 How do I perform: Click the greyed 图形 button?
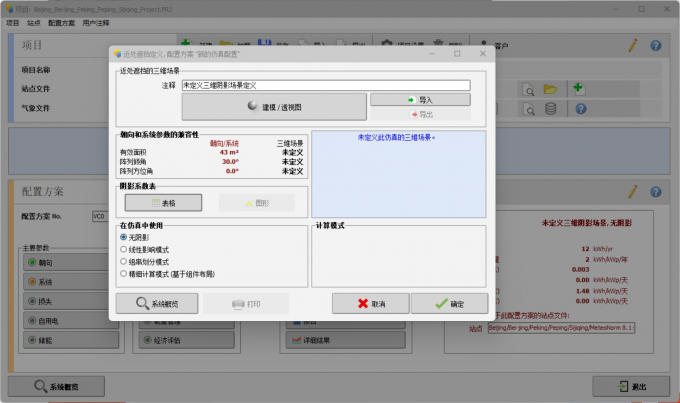[x=257, y=203]
